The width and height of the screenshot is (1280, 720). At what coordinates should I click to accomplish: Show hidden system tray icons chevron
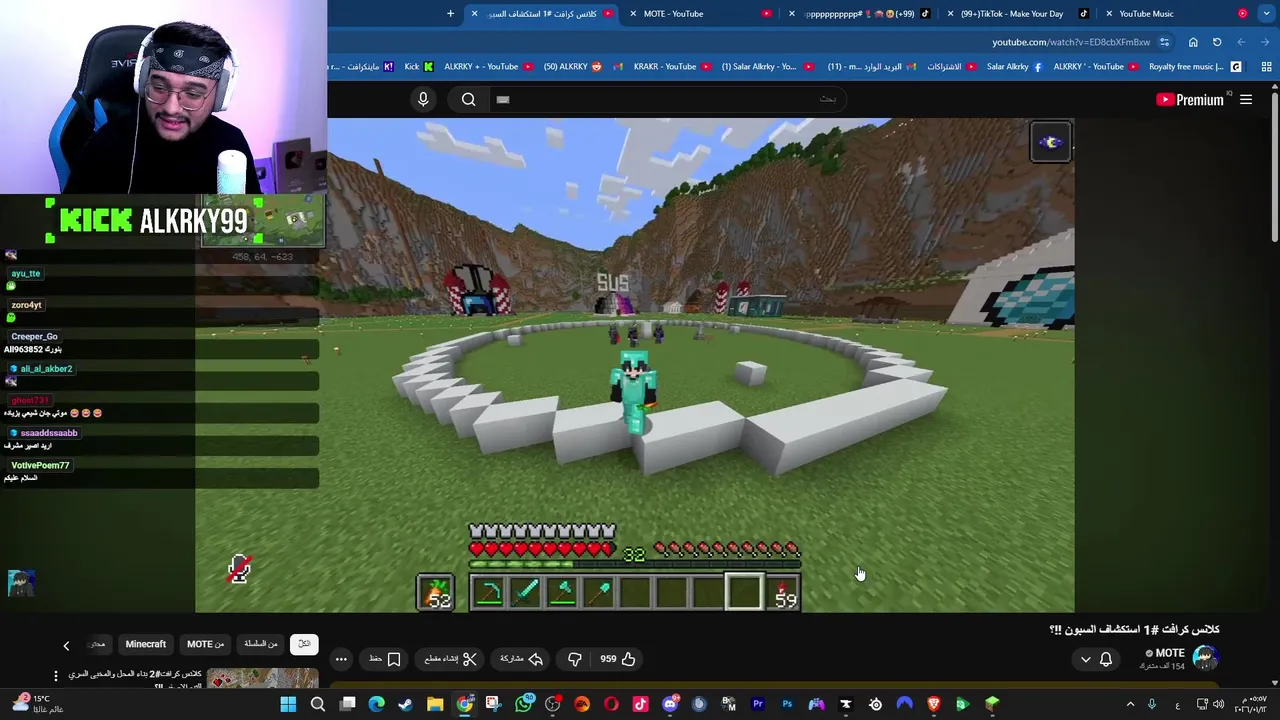click(1131, 705)
